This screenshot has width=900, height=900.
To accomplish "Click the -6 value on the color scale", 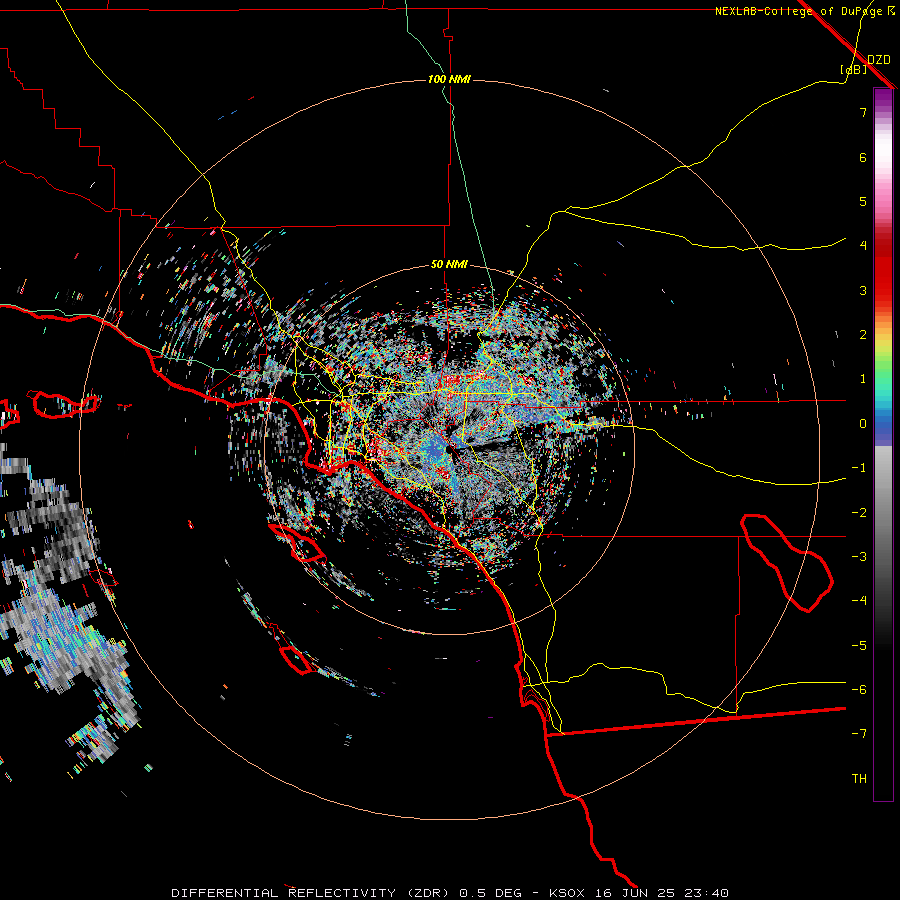I will coord(859,690).
